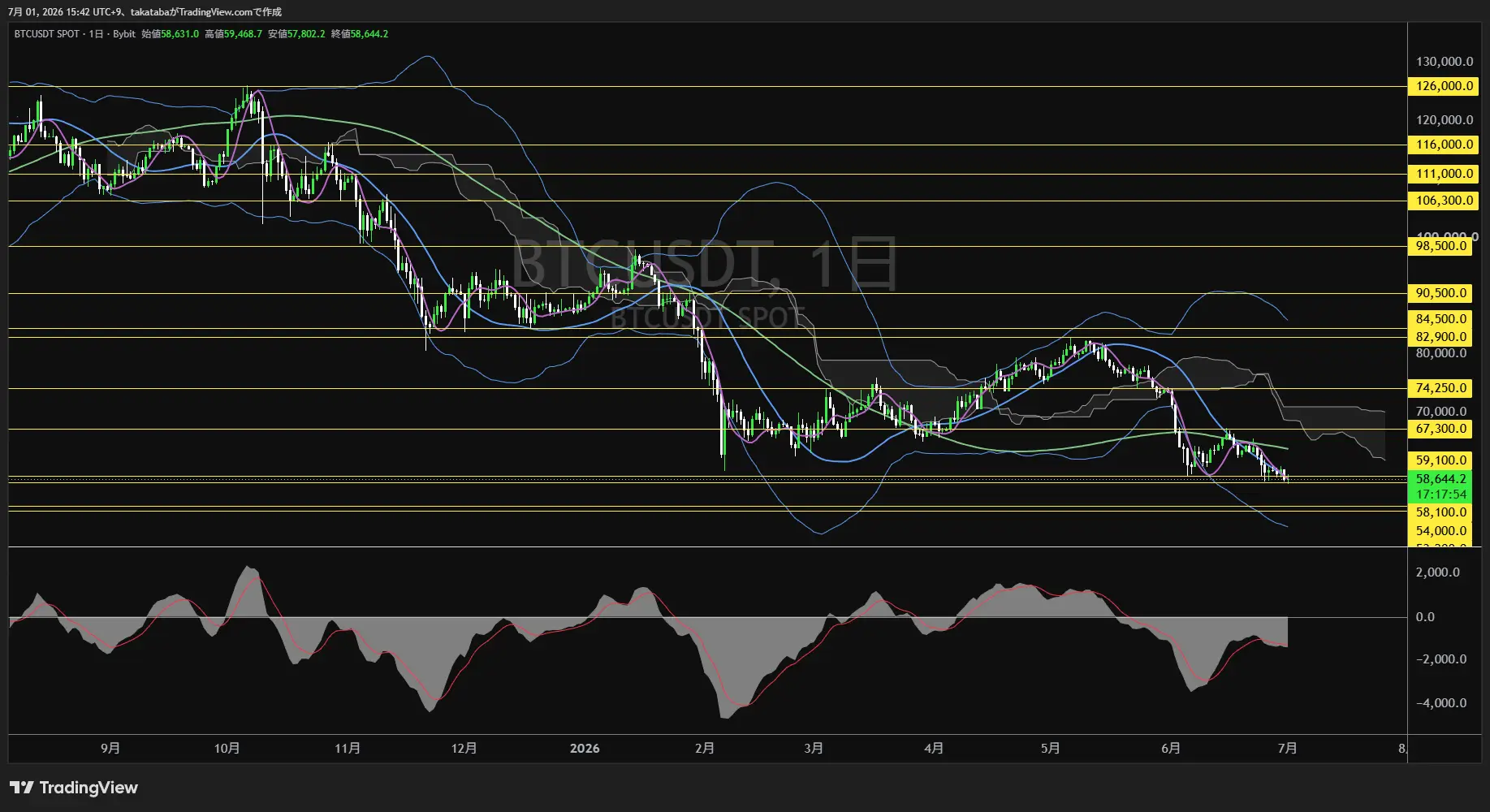1490x812 pixels.
Task: Click the 58,100.0 yellow price label
Action: 1440,512
